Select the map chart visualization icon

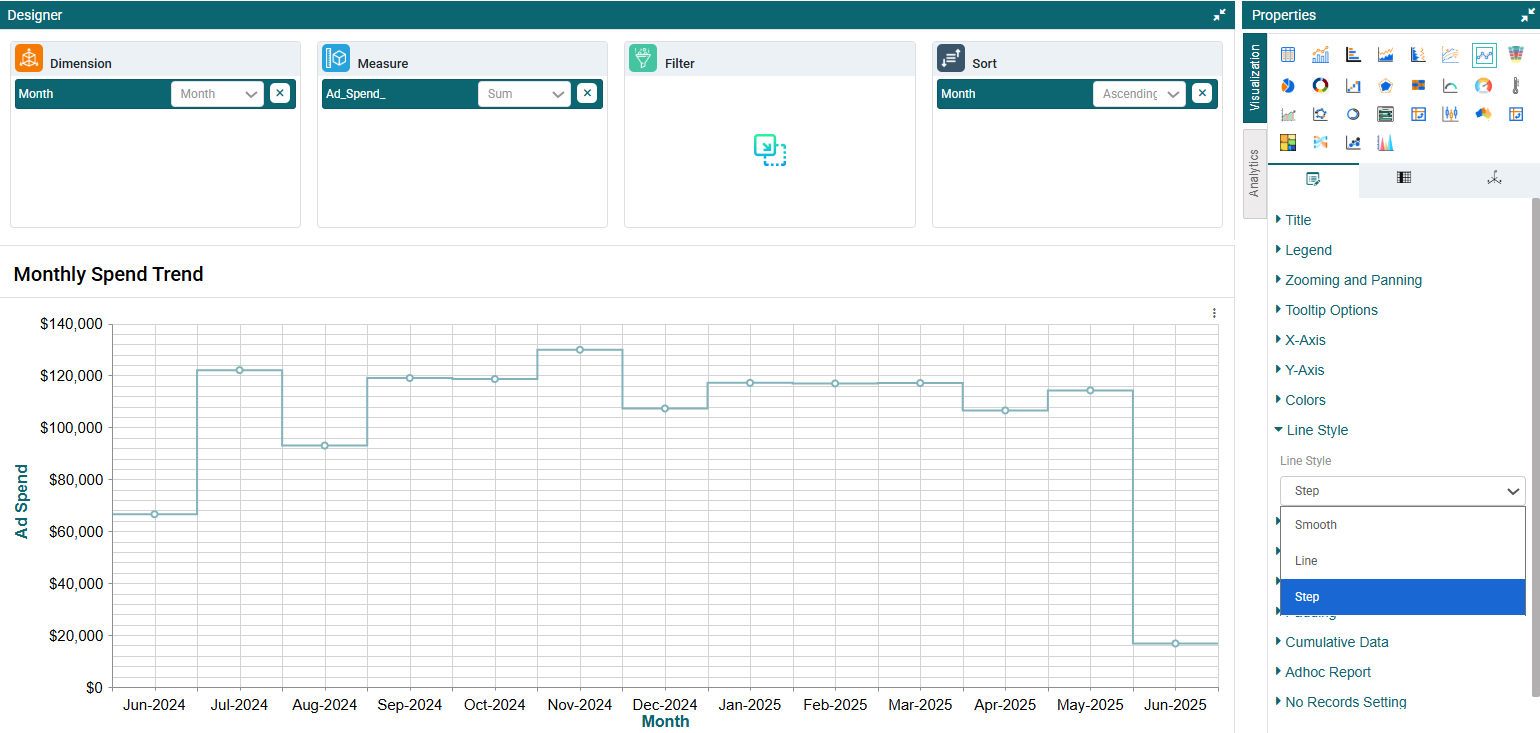[1483, 114]
